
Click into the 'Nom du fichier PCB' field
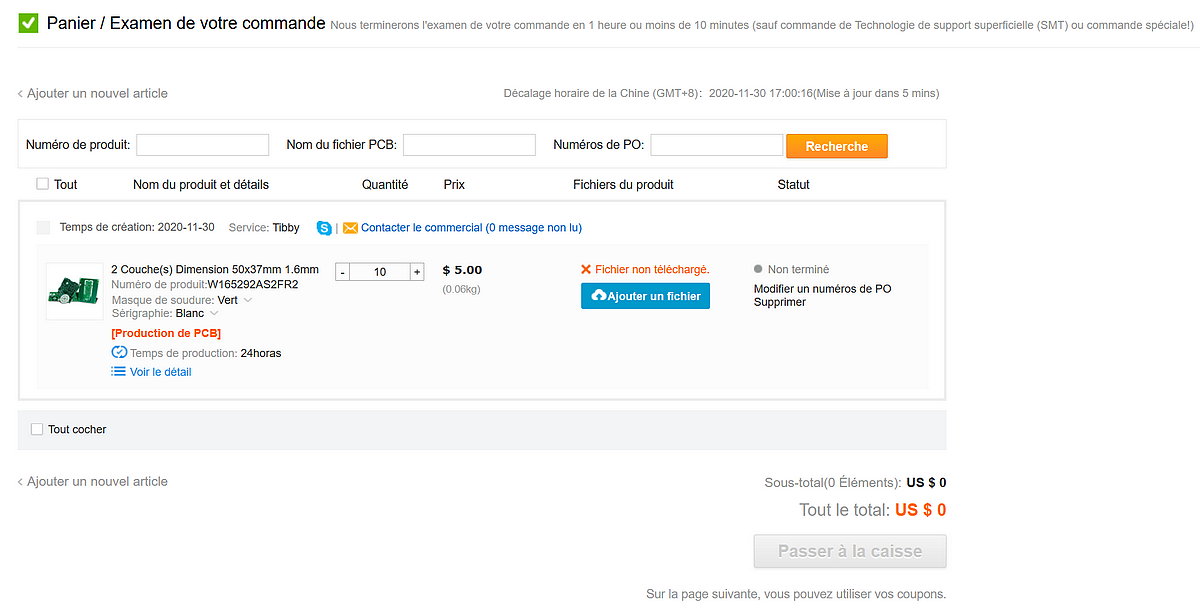pos(469,145)
